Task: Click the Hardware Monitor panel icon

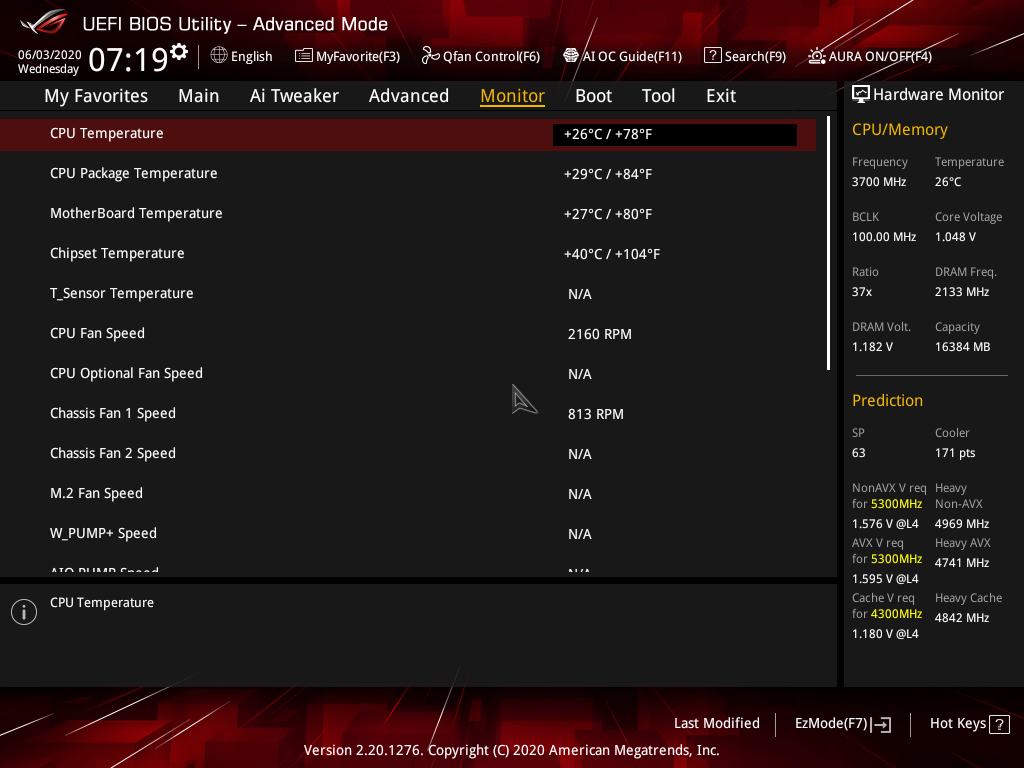Action: point(861,93)
